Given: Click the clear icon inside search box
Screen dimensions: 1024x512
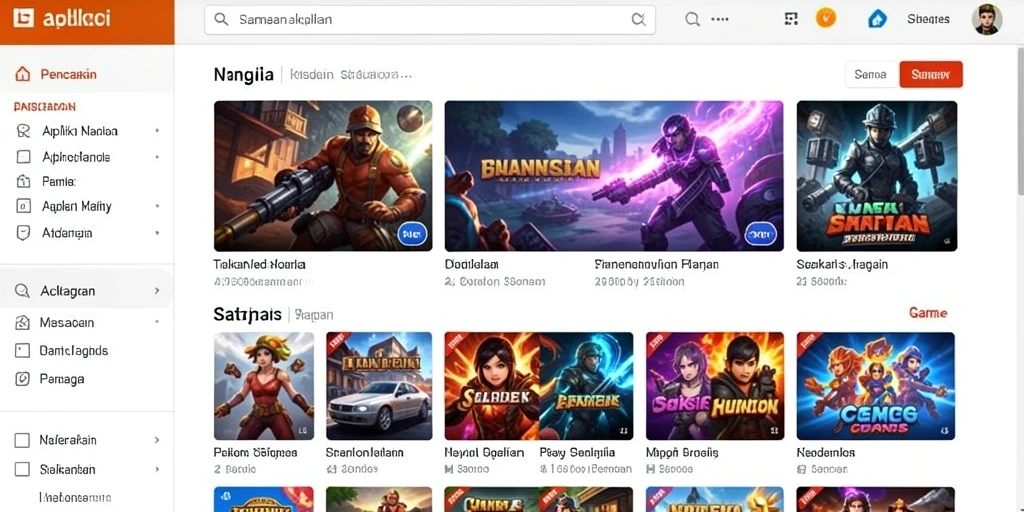Looking at the screenshot, I should coord(638,20).
